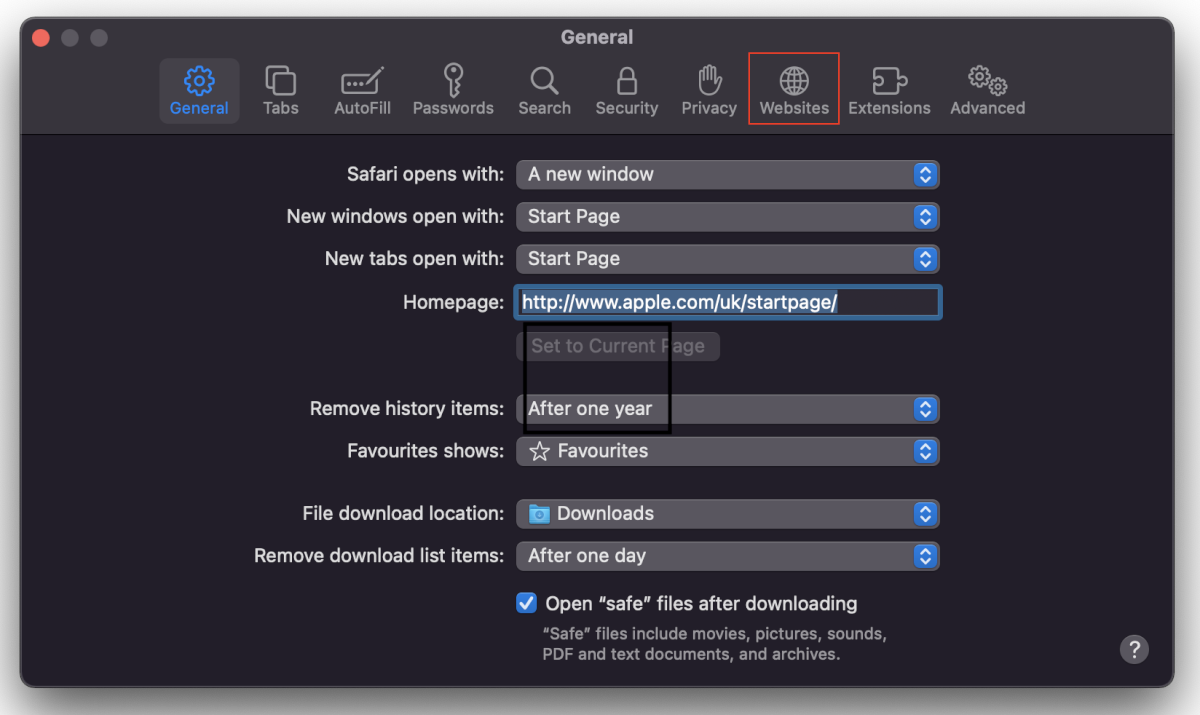Change the File download location dropdown
This screenshot has width=1200, height=715.
click(727, 513)
